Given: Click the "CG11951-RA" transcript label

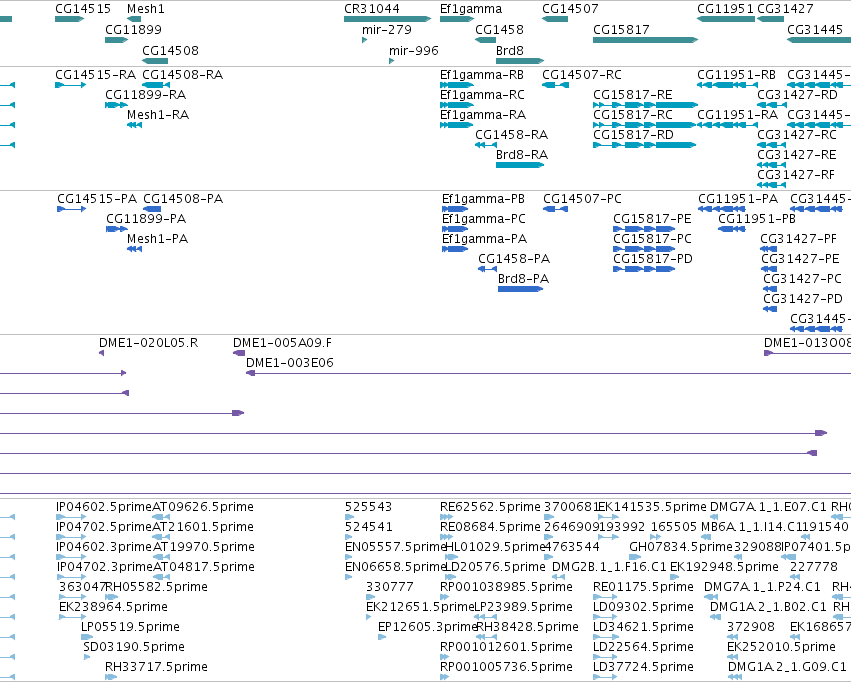Looking at the screenshot, I should 738,114.
